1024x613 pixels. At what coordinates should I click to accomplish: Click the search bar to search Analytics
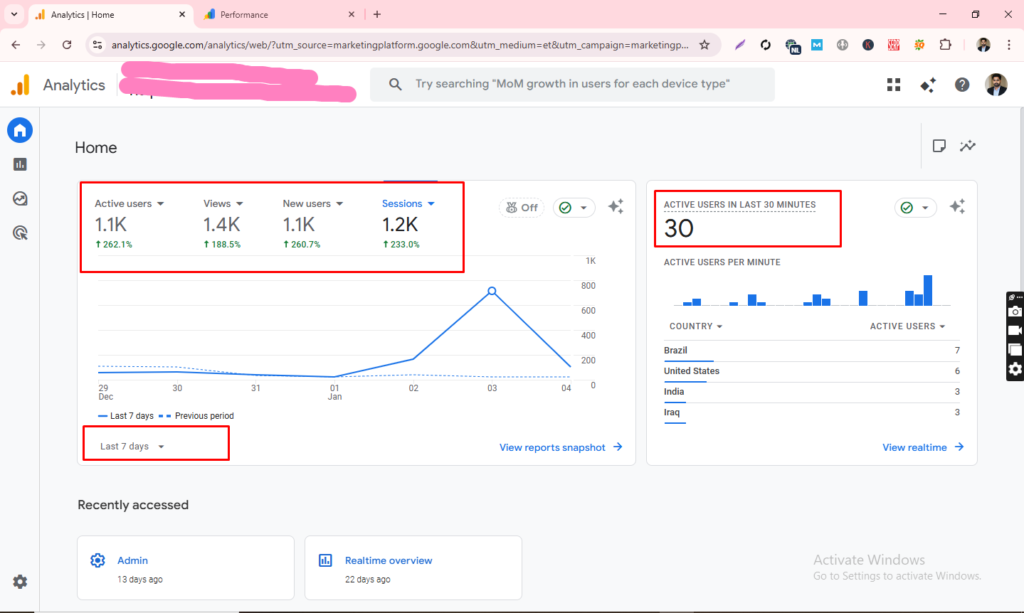pyautogui.click(x=570, y=84)
